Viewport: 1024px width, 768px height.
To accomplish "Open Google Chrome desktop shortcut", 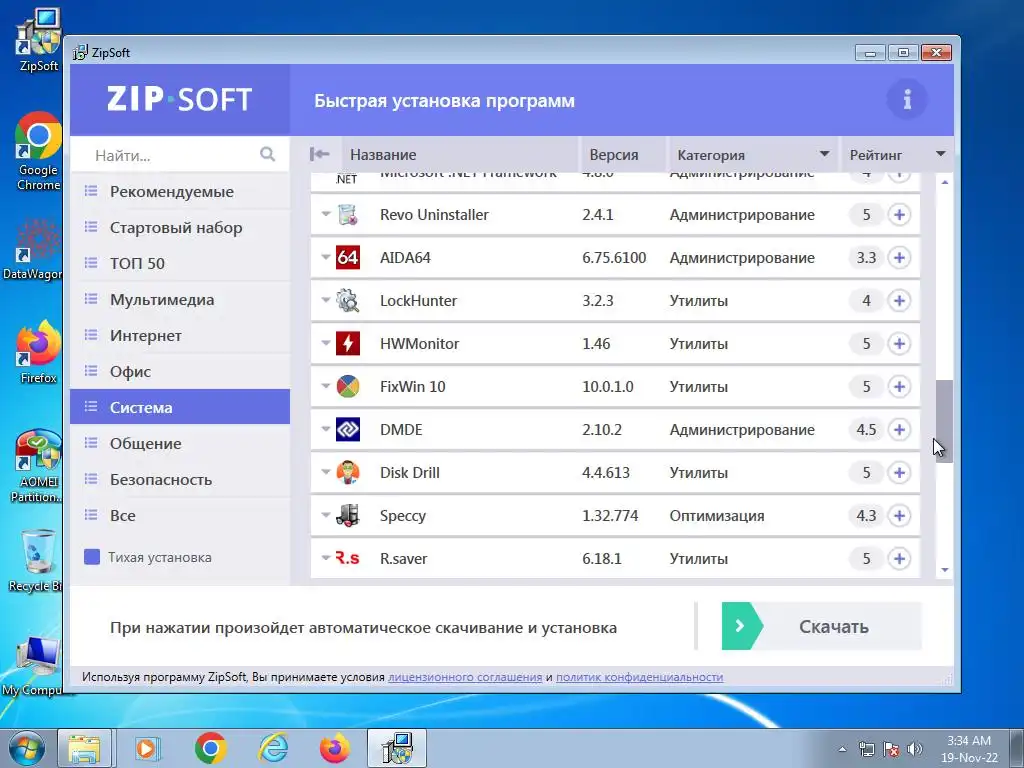I will [38, 152].
